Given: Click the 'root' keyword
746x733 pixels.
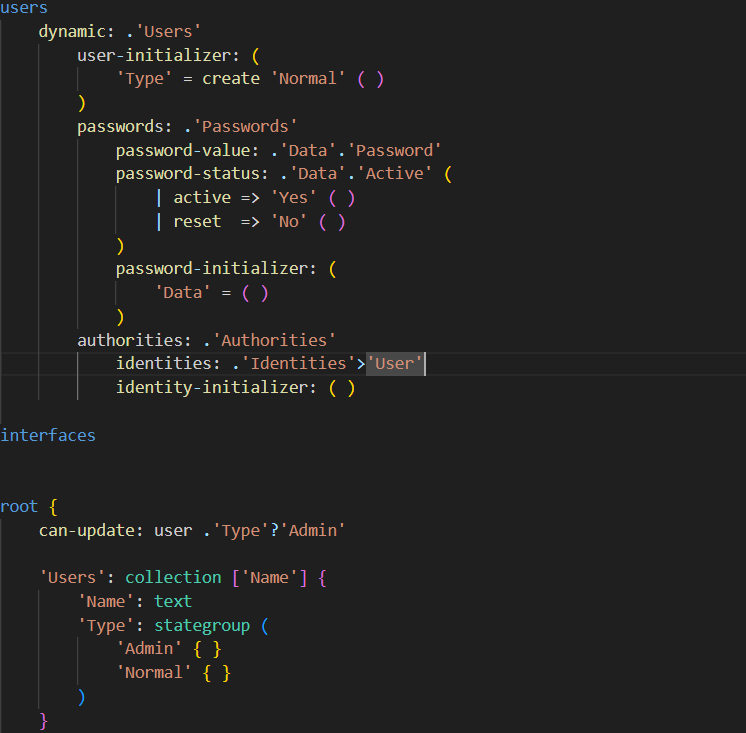Looking at the screenshot, I should [x=19, y=506].
